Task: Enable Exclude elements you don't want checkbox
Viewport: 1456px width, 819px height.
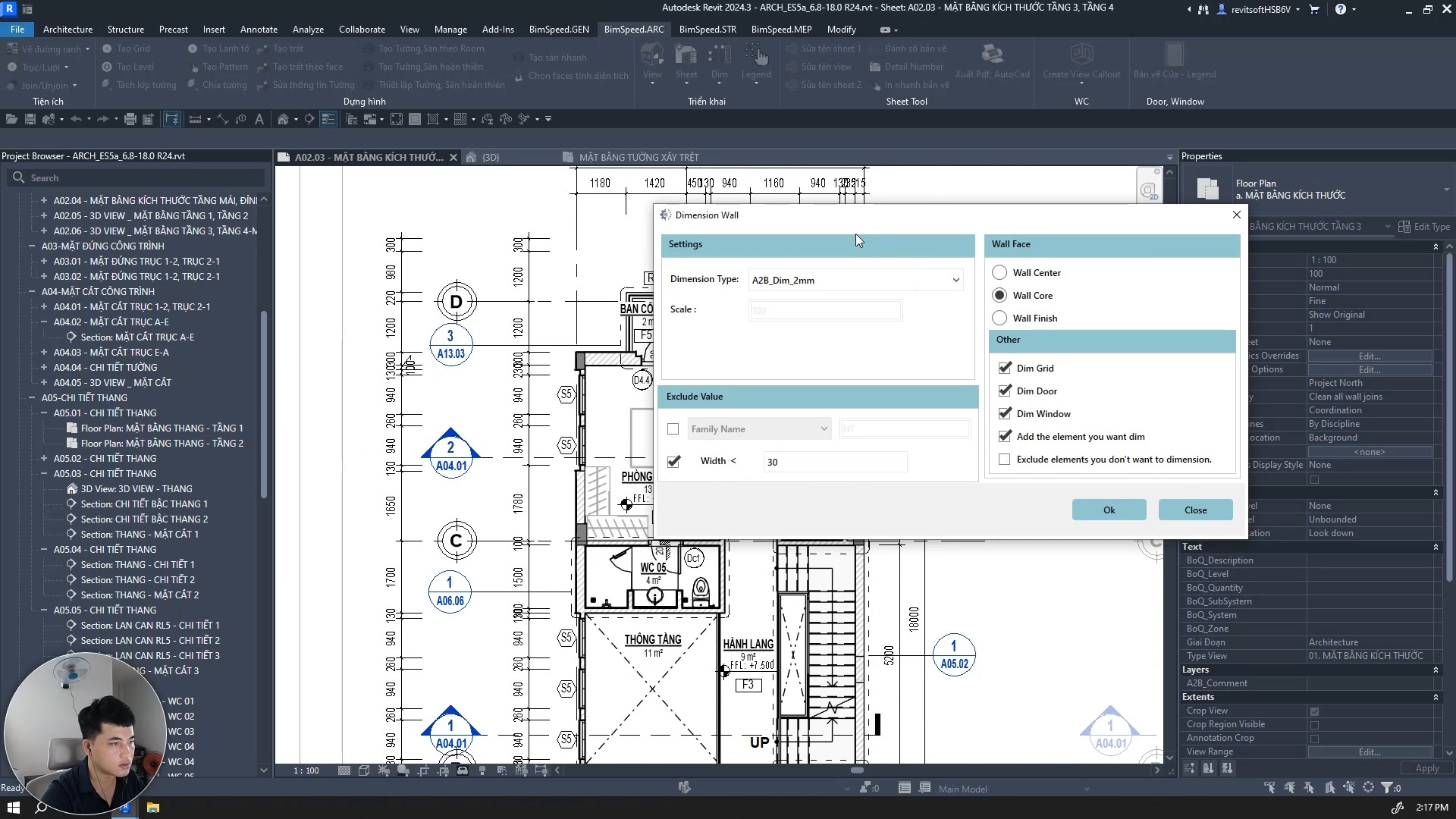Action: point(1005,459)
